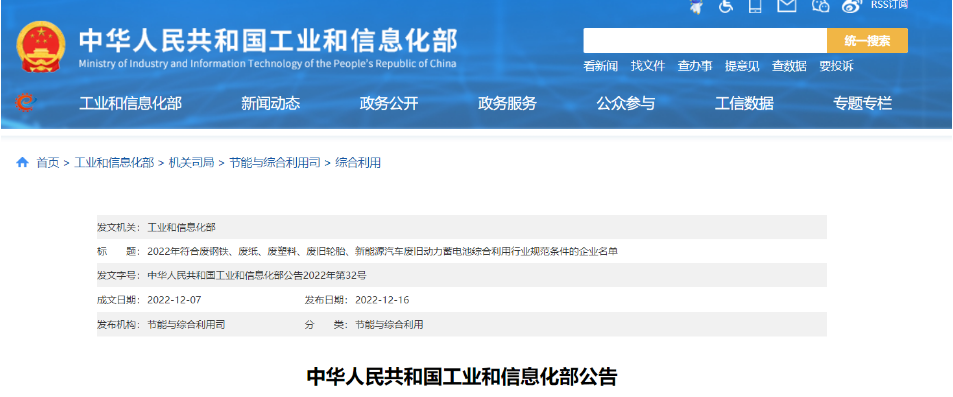Open the RSS订阅 link
Viewport: 953px width, 397px height.
(889, 5)
